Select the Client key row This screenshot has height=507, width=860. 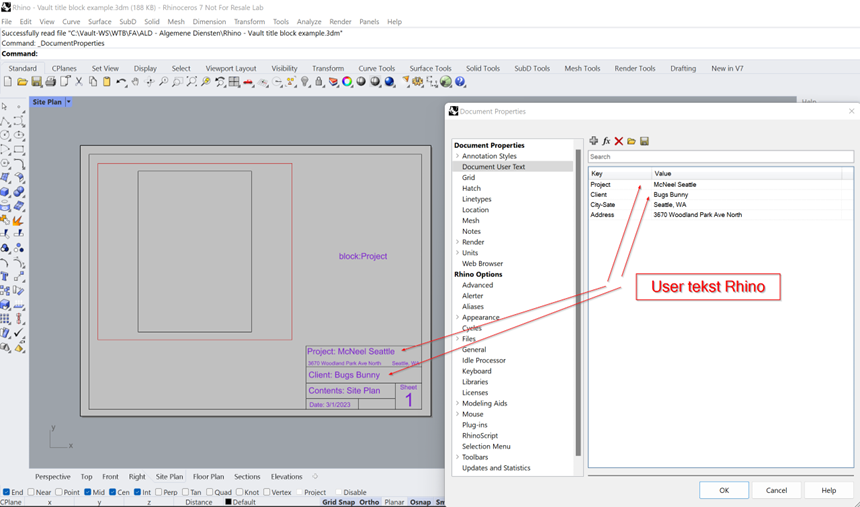pyautogui.click(x=720, y=195)
